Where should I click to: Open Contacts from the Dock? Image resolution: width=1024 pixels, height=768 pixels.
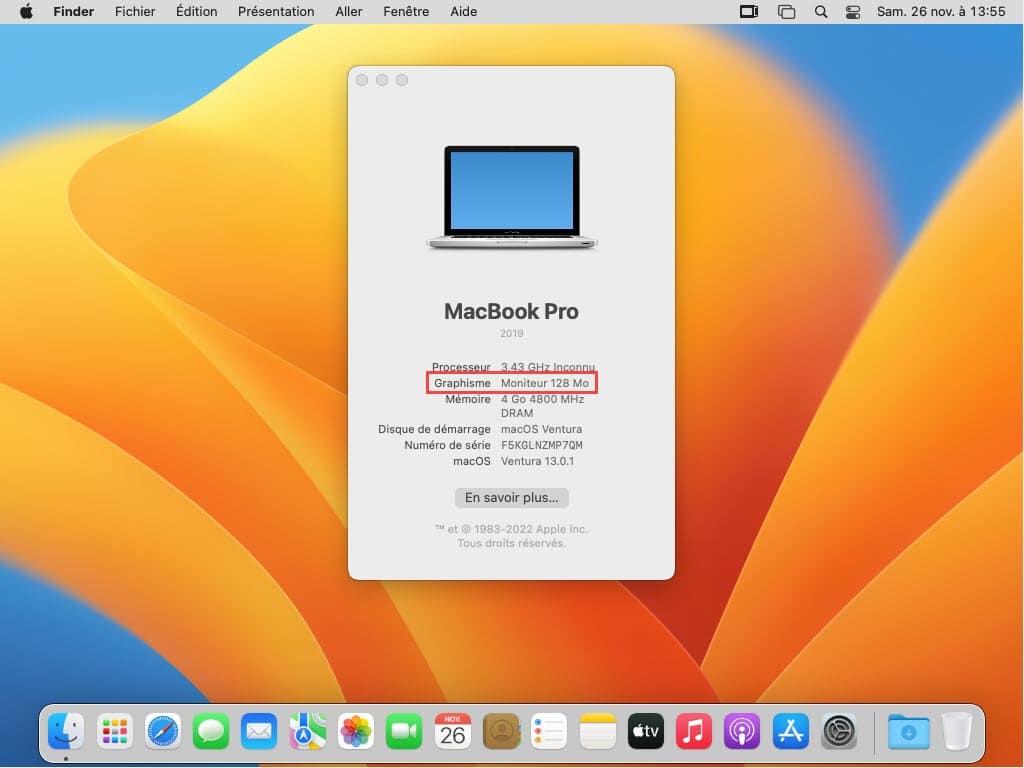pyautogui.click(x=501, y=731)
